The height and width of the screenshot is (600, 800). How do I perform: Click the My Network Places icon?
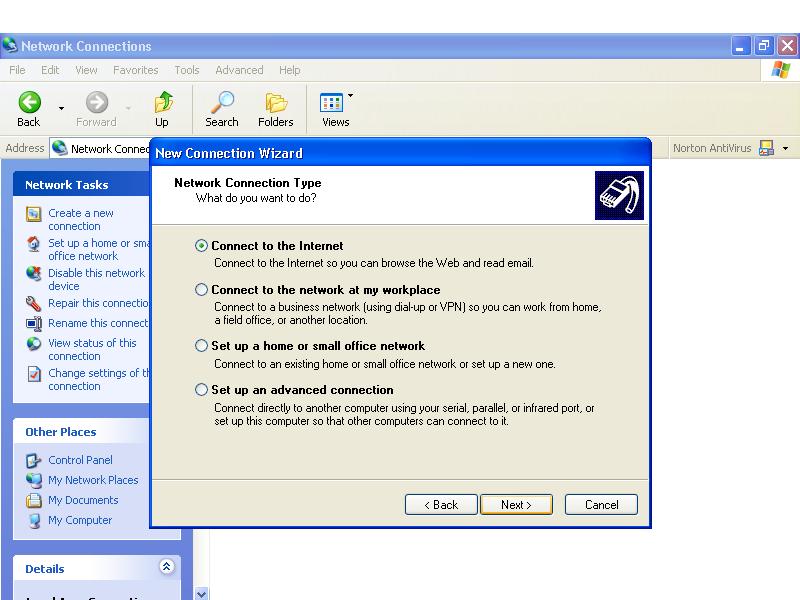pos(34,480)
